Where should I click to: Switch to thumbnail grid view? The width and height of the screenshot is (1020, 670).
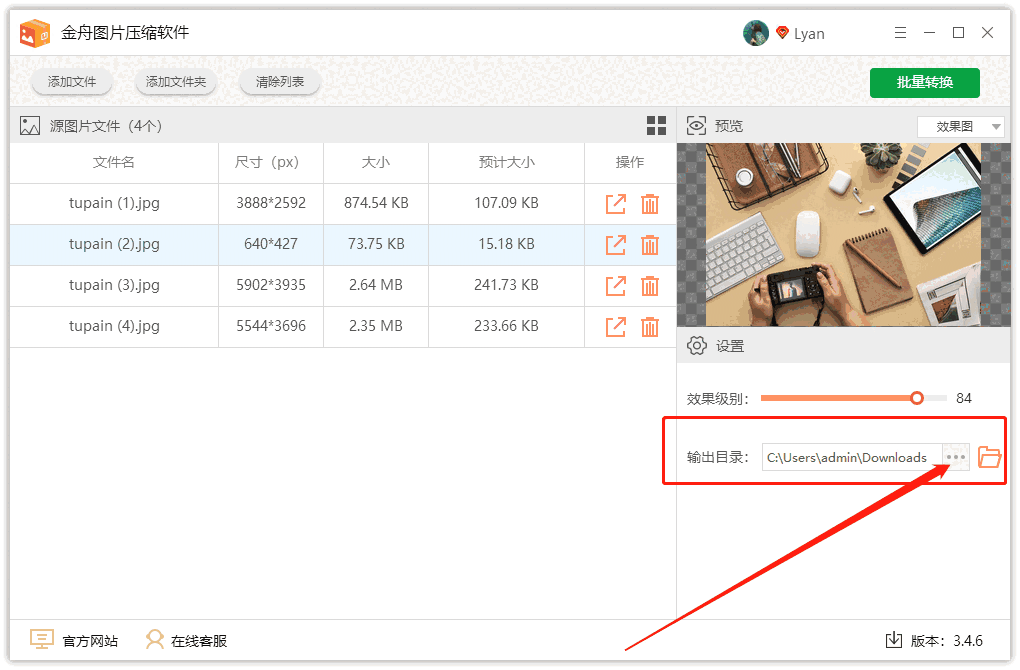pos(657,125)
